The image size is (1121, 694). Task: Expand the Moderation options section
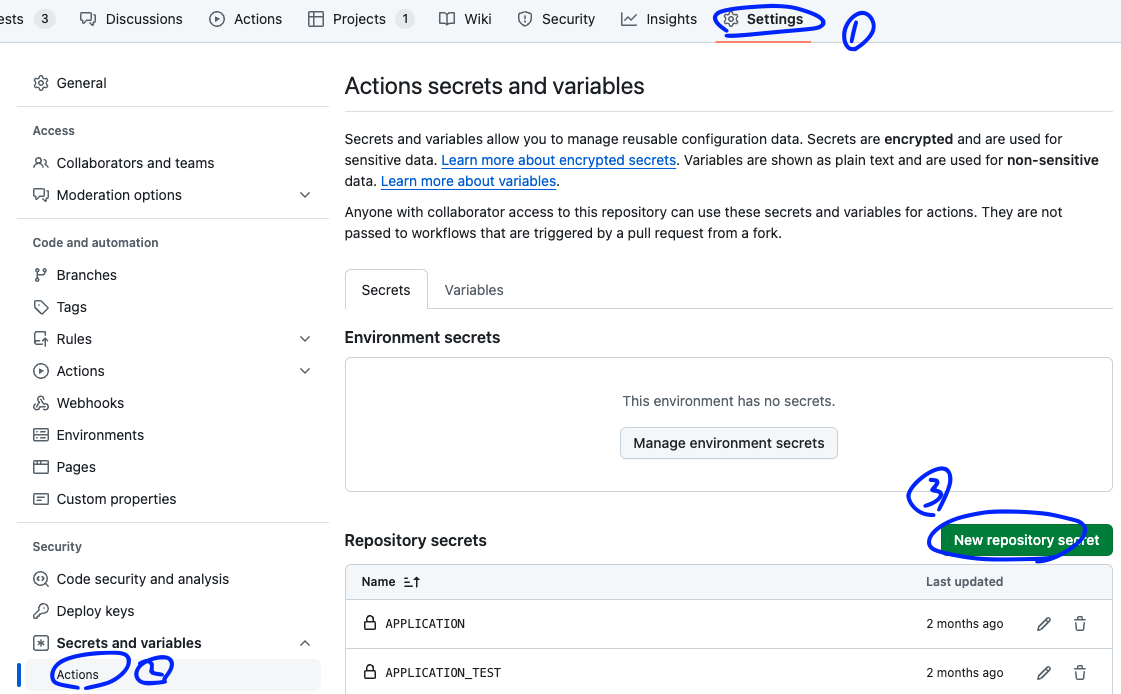point(305,195)
